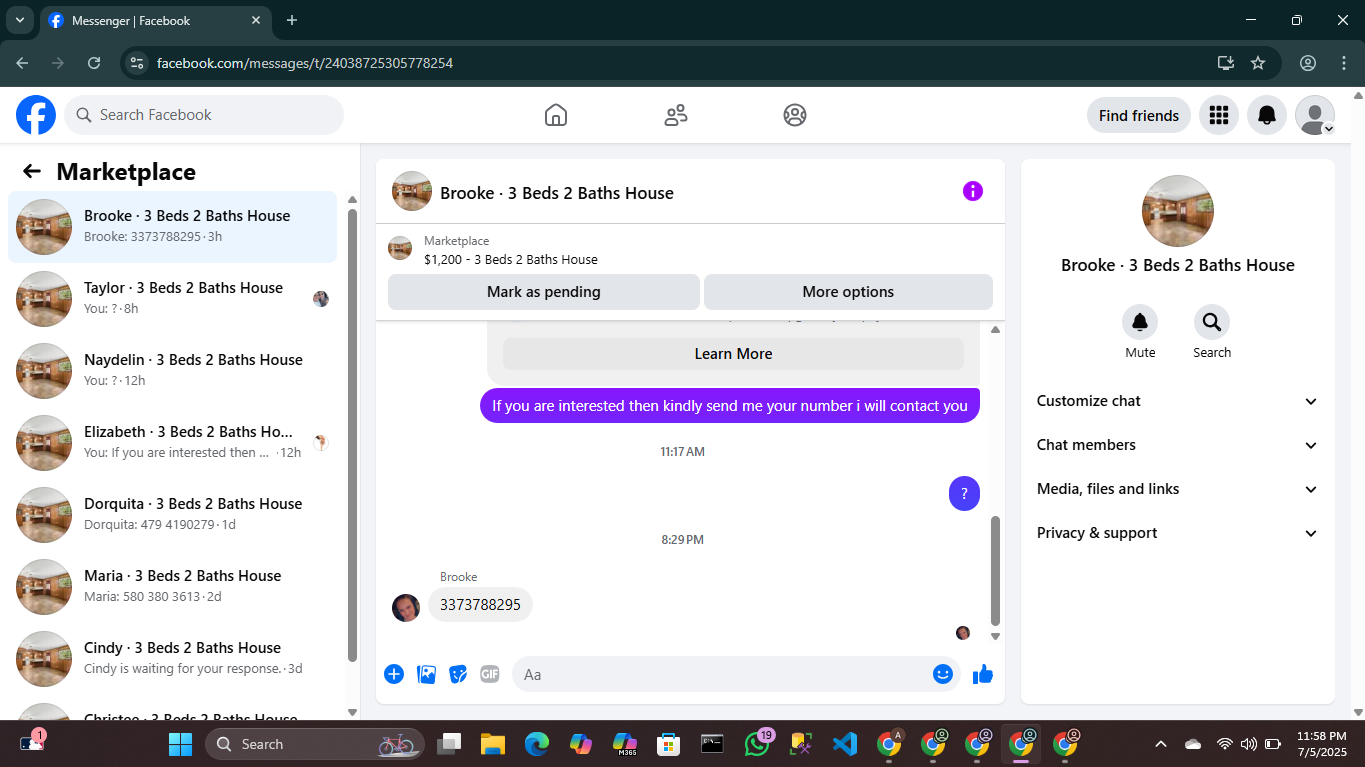Show hidden system tray icons

tap(1161, 744)
